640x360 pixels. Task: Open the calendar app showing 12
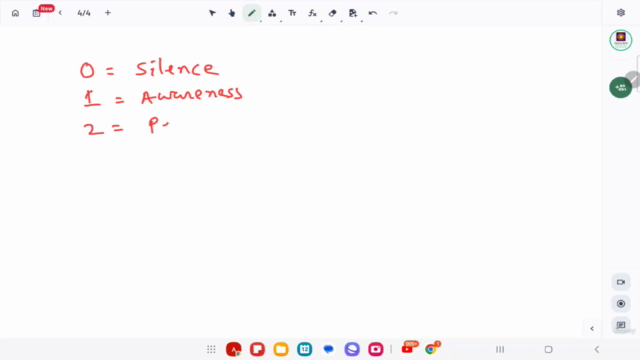(304, 349)
